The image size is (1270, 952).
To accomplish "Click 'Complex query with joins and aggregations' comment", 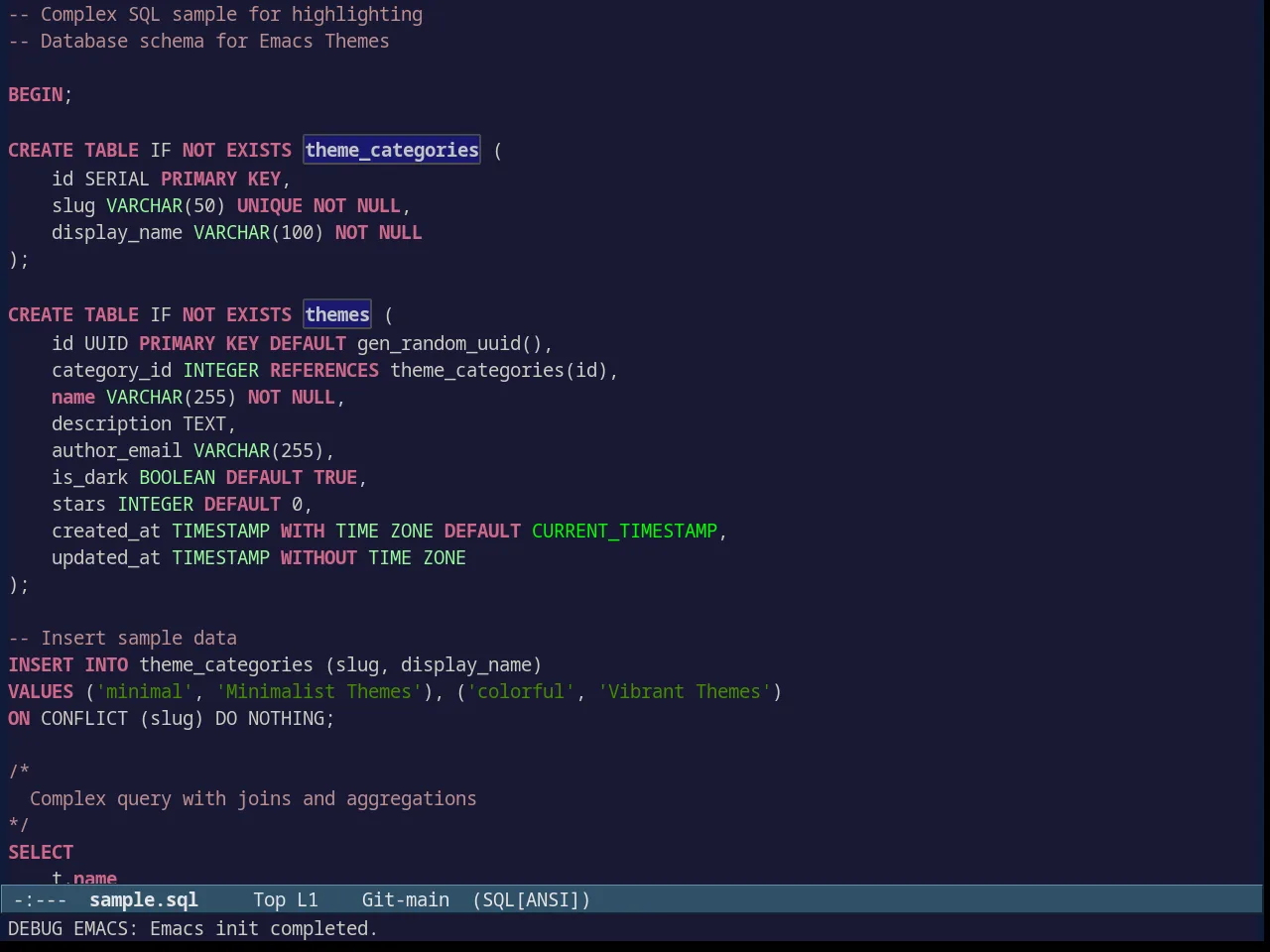I will click(x=253, y=798).
